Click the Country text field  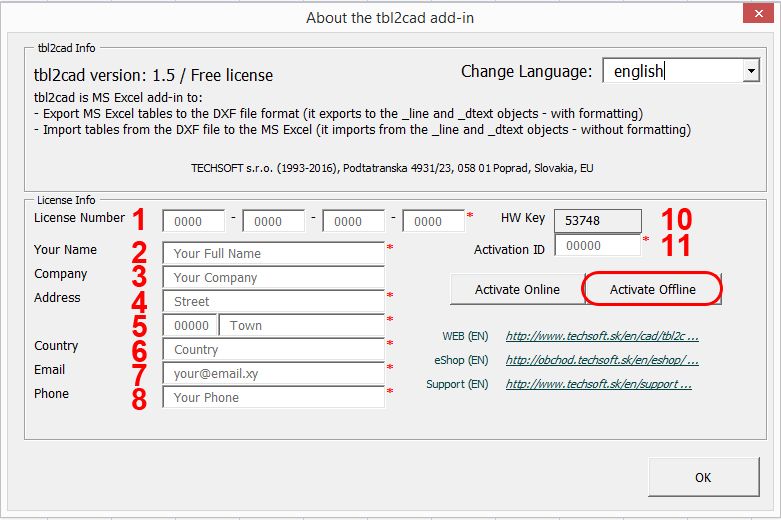(x=273, y=350)
